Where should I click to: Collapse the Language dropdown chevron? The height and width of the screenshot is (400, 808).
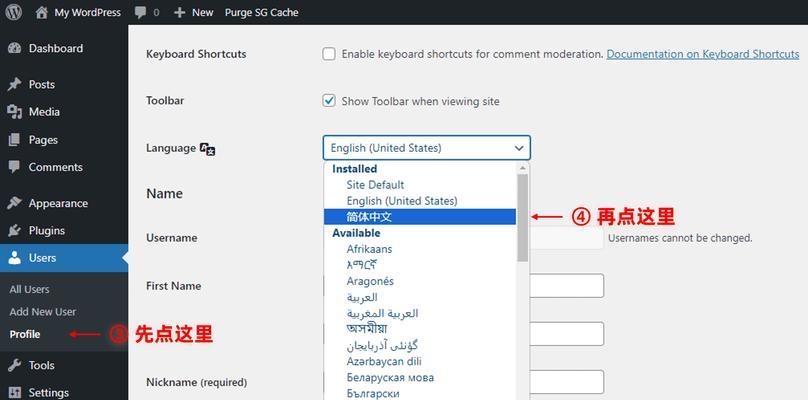[x=519, y=148]
